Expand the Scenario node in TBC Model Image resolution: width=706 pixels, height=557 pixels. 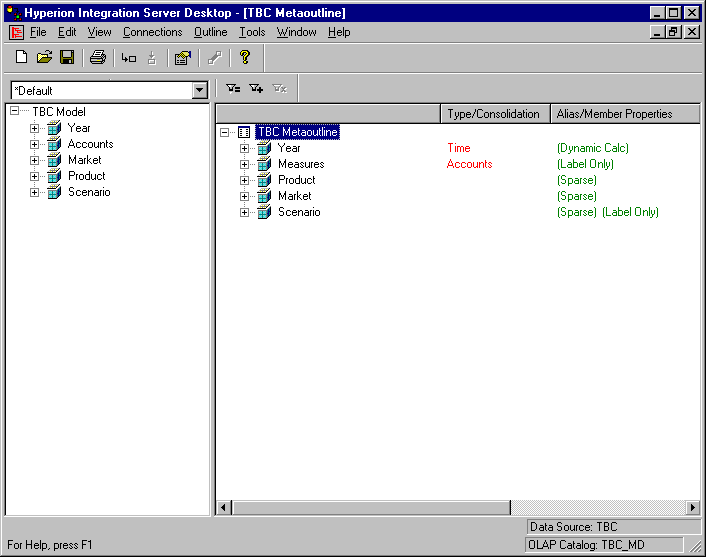[x=35, y=192]
